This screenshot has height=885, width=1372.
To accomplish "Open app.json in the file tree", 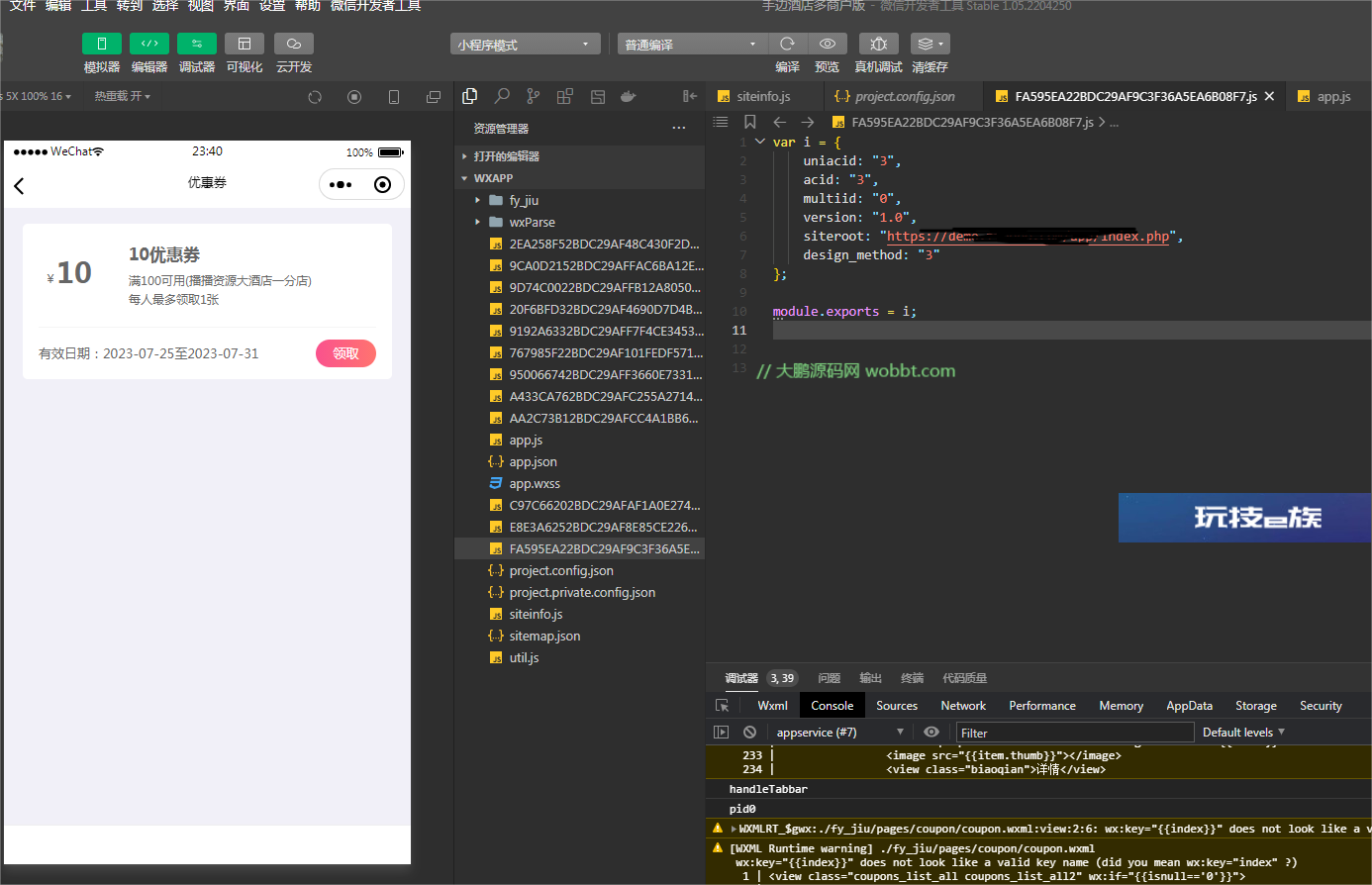I will pos(579,461).
